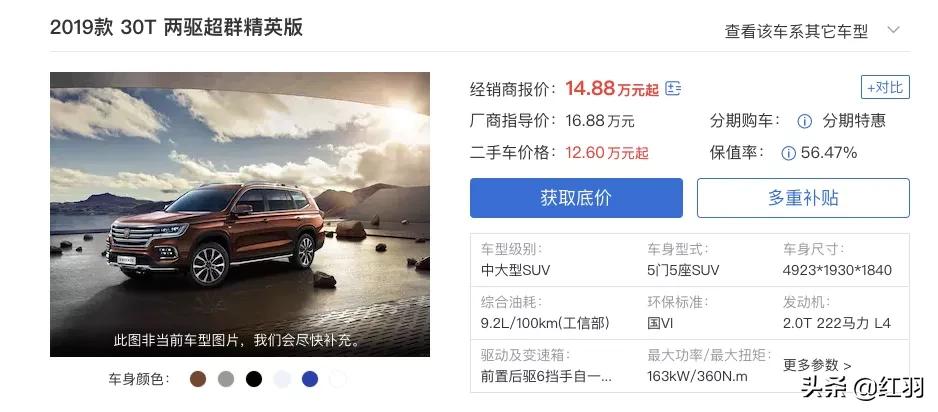Image resolution: width=938 pixels, height=412 pixels.
Task: Click the price calculator icon beside 14.88万元起
Action: pos(673,89)
